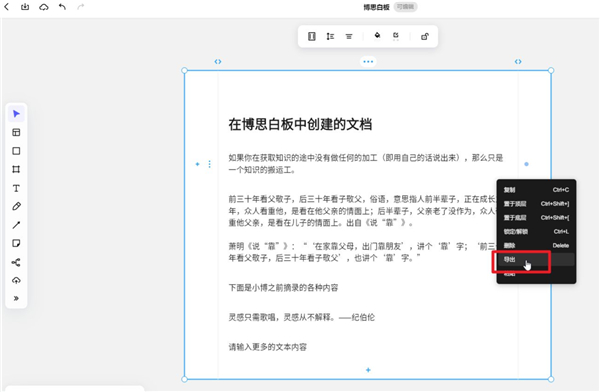The image size is (600, 392).
Task: Click the three-dot handle above the document
Action: pos(368,61)
